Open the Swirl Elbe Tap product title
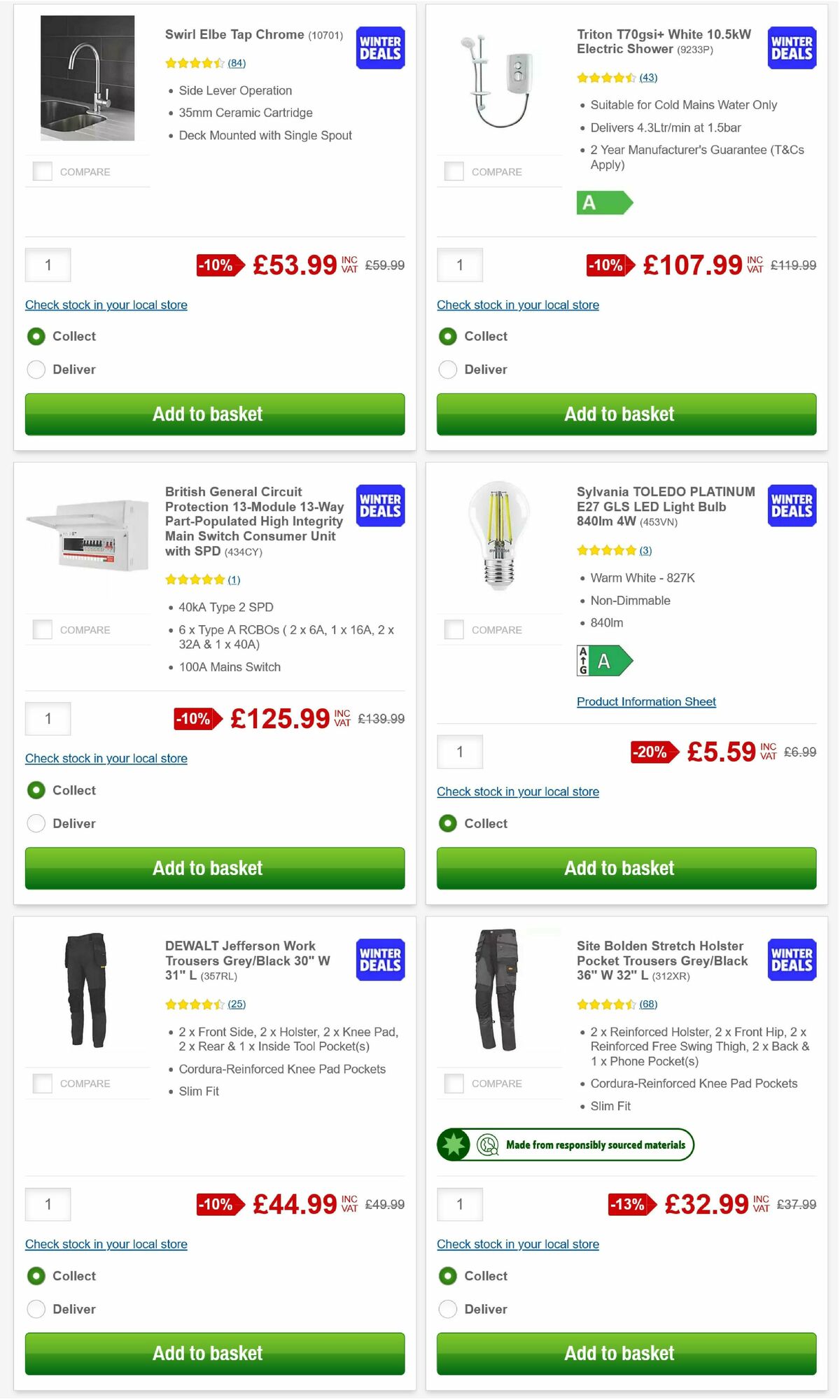 [234, 34]
